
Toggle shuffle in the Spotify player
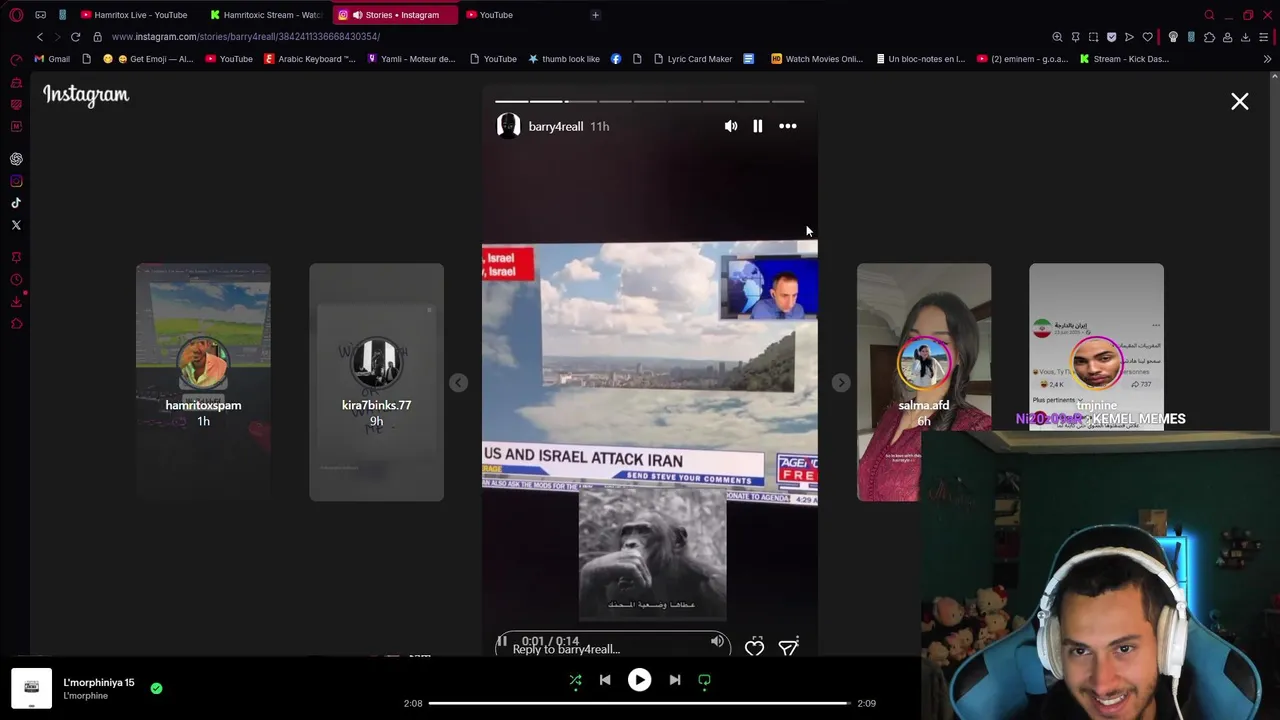coord(575,680)
